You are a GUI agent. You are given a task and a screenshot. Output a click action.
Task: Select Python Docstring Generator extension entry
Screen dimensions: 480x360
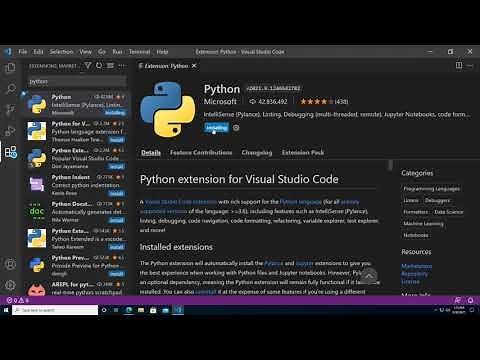pyautogui.click(x=76, y=212)
